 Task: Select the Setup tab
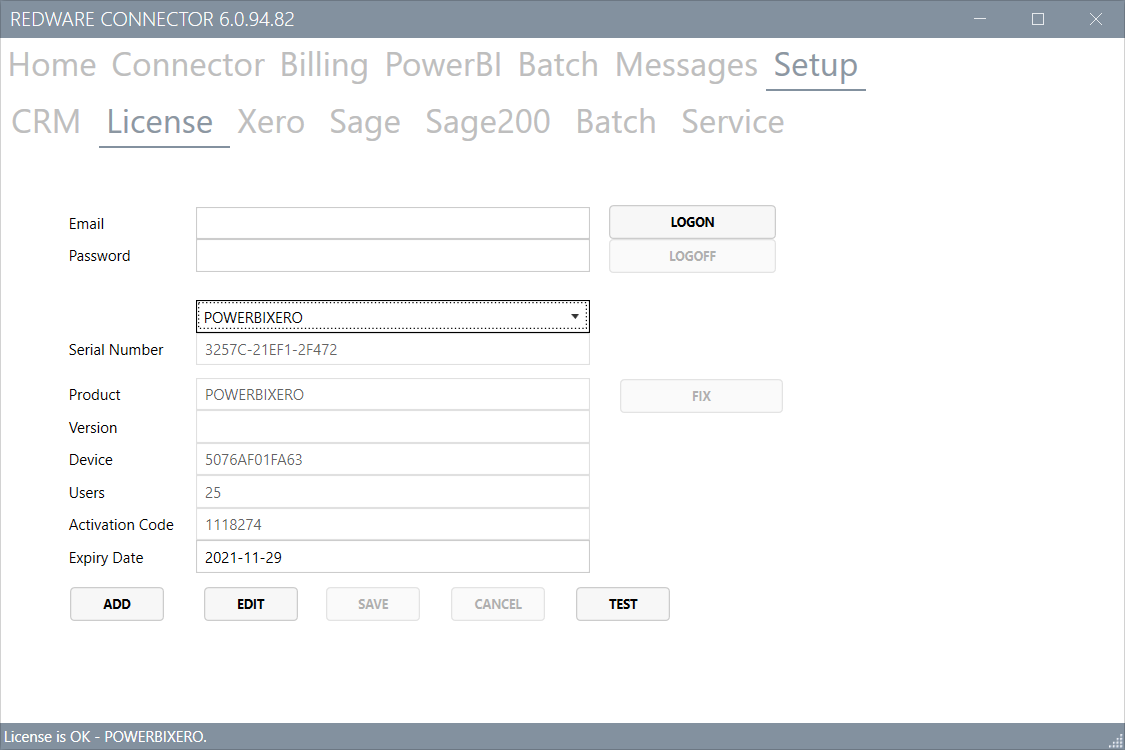[x=816, y=65]
